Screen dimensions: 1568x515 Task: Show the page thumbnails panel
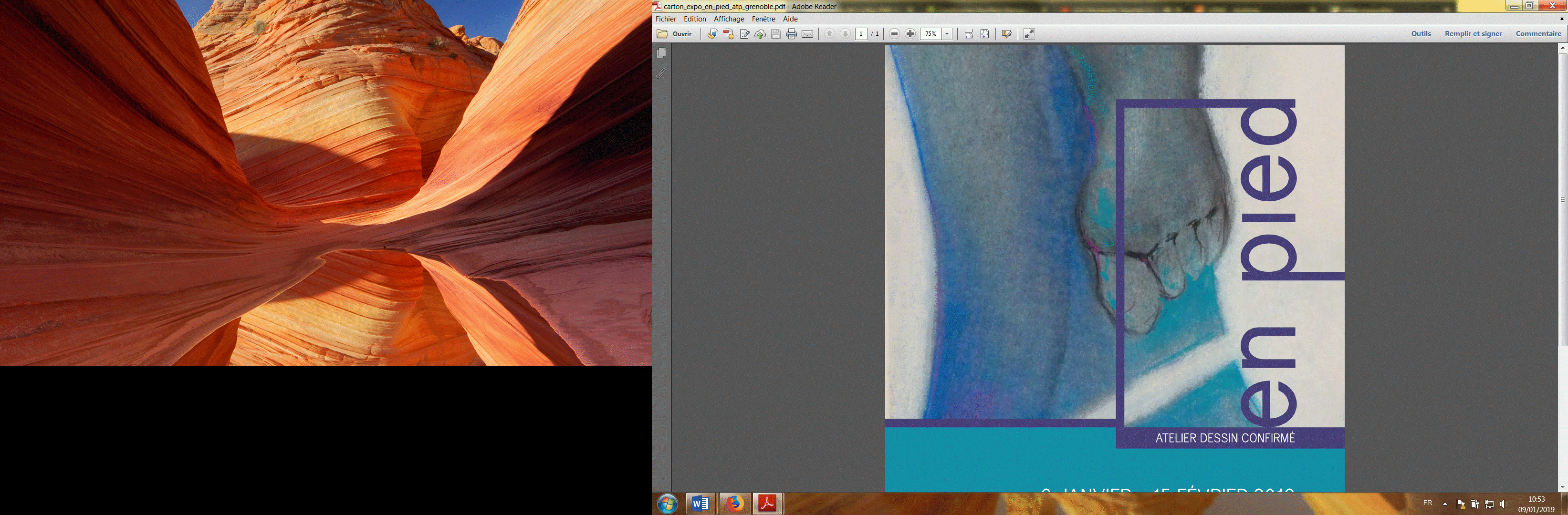coord(661,53)
